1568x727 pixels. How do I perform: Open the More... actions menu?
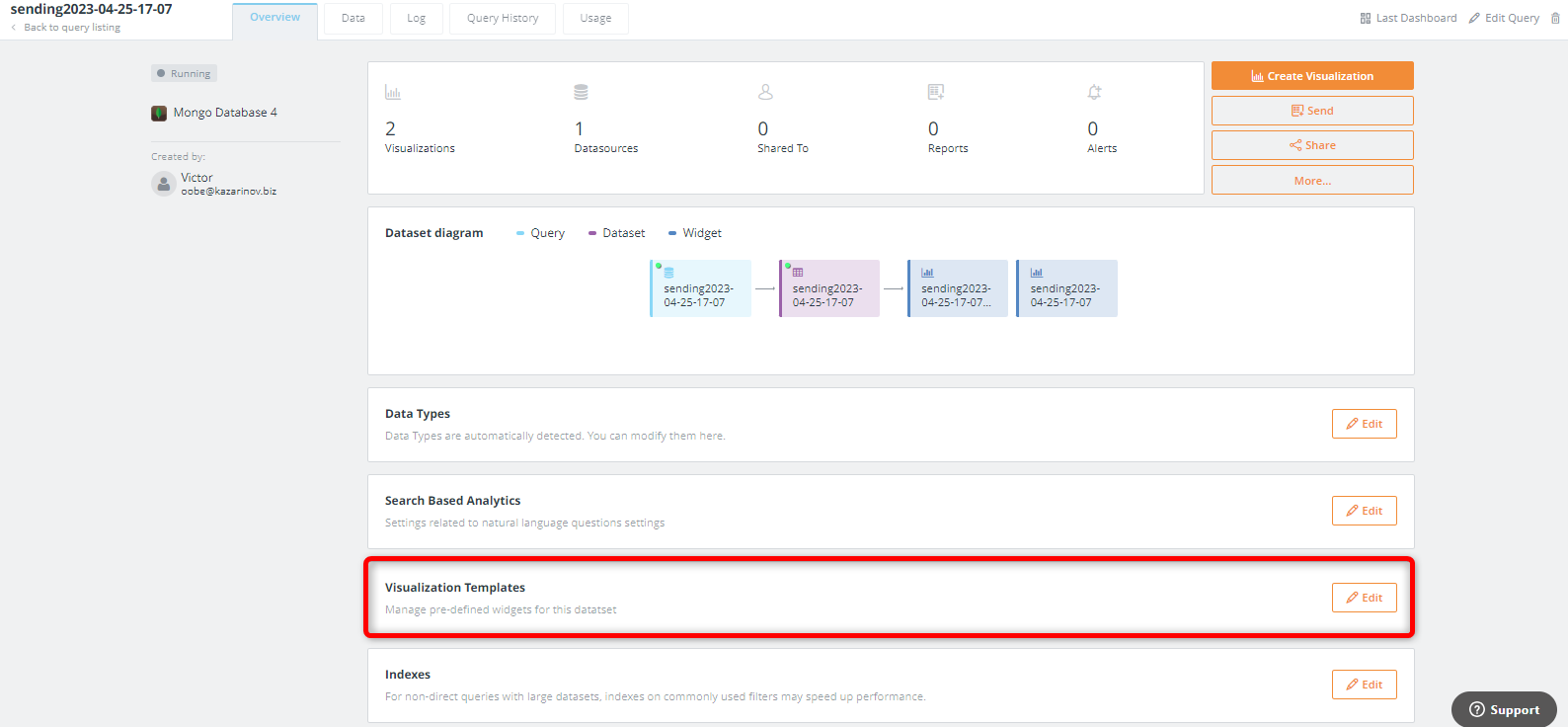pyautogui.click(x=1312, y=181)
